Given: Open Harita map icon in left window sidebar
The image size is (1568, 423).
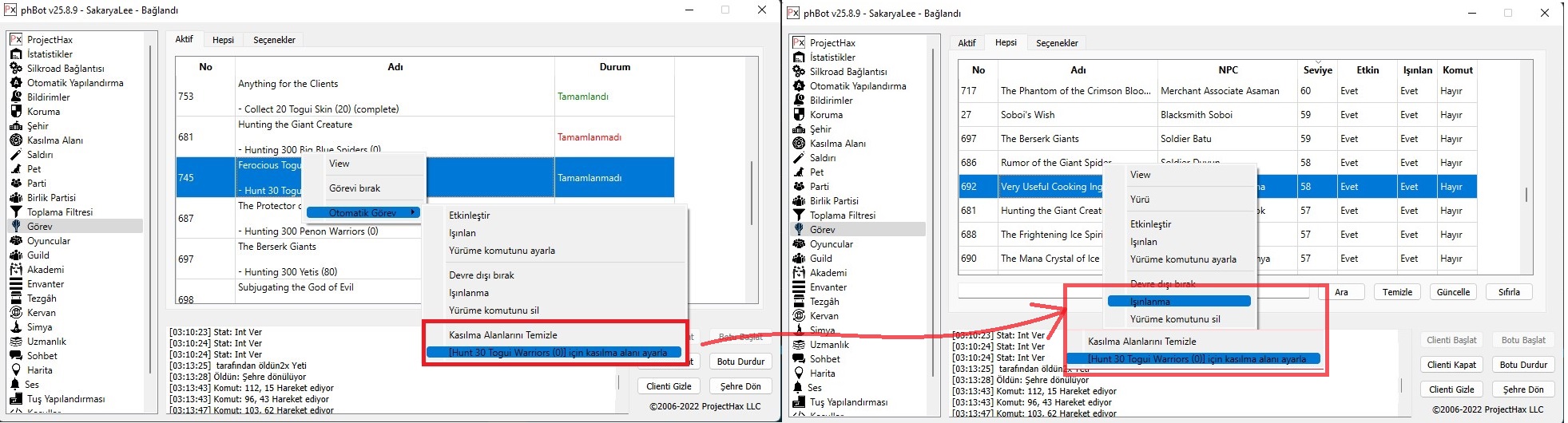Looking at the screenshot, I should [x=16, y=370].
